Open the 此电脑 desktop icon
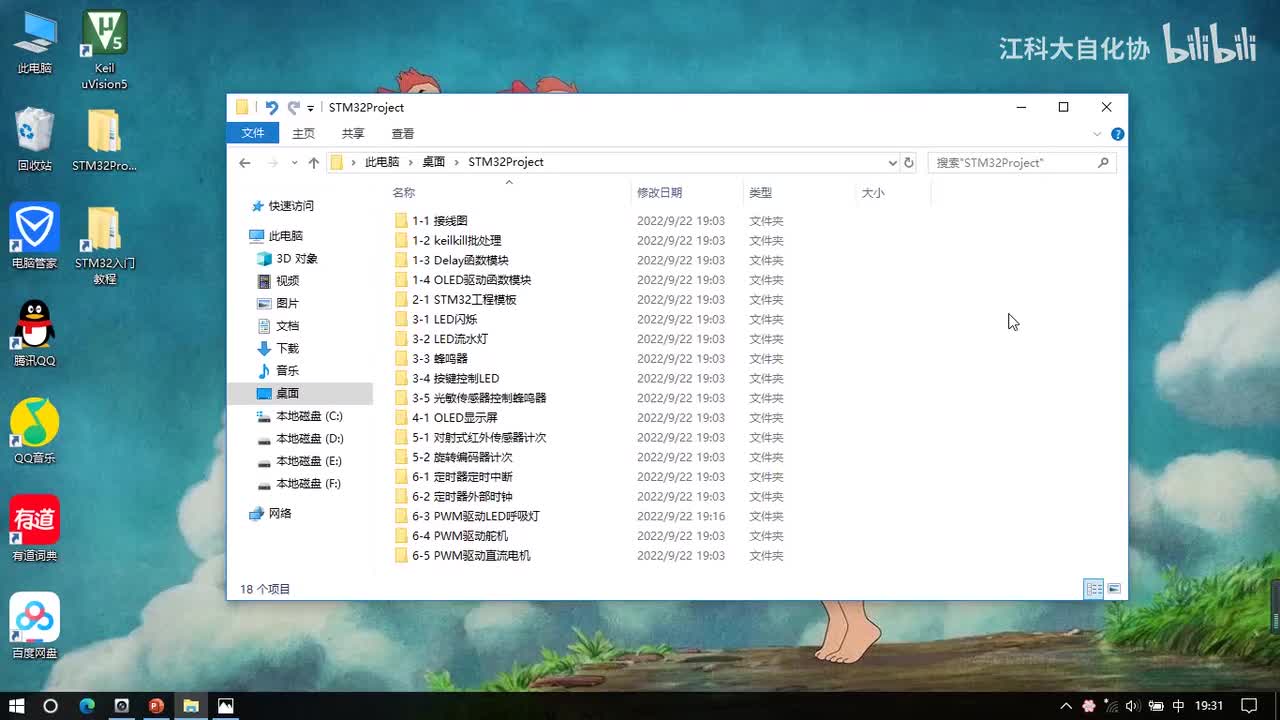The height and width of the screenshot is (720, 1280). click(35, 43)
